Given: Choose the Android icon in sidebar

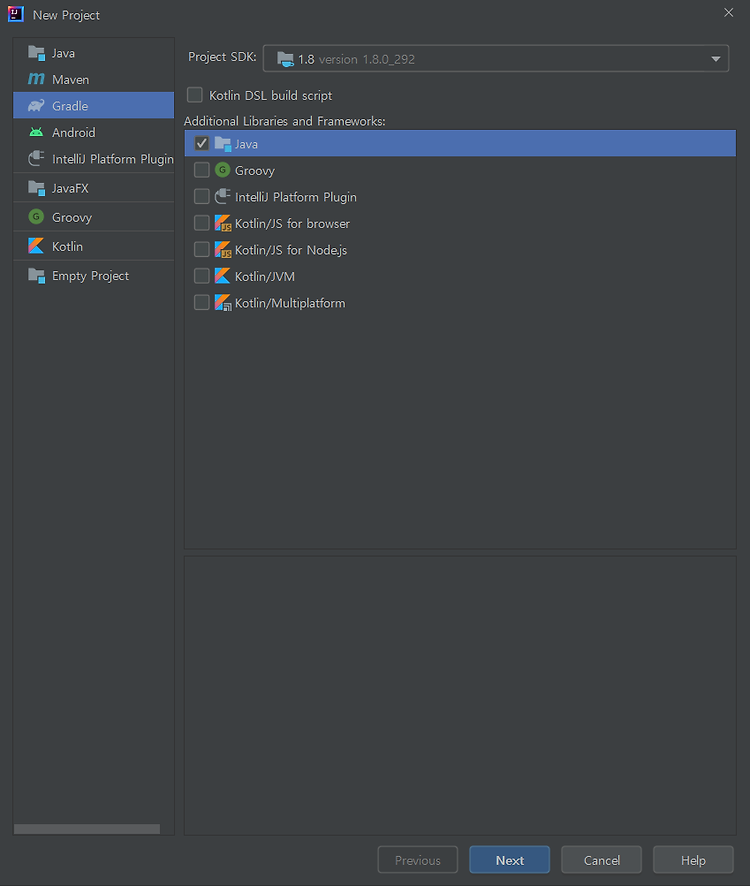Looking at the screenshot, I should click(36, 132).
